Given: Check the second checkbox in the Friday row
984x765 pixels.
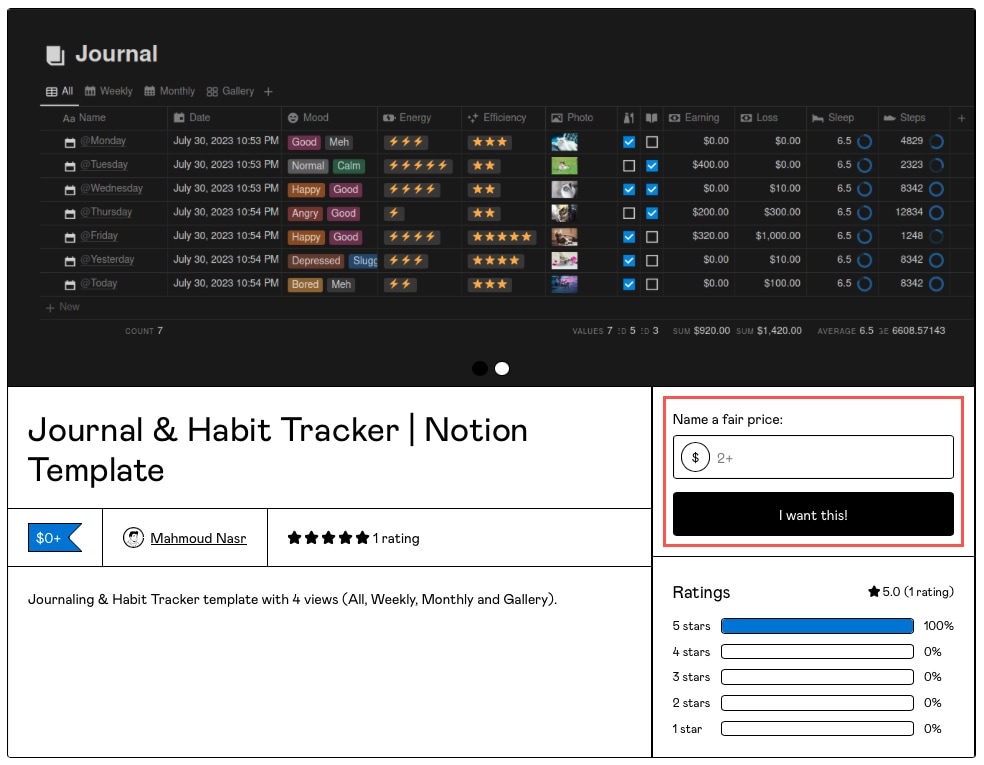Looking at the screenshot, I should (x=652, y=237).
